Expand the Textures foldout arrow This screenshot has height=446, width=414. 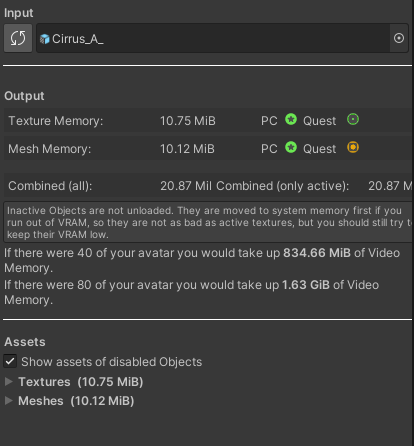9,382
